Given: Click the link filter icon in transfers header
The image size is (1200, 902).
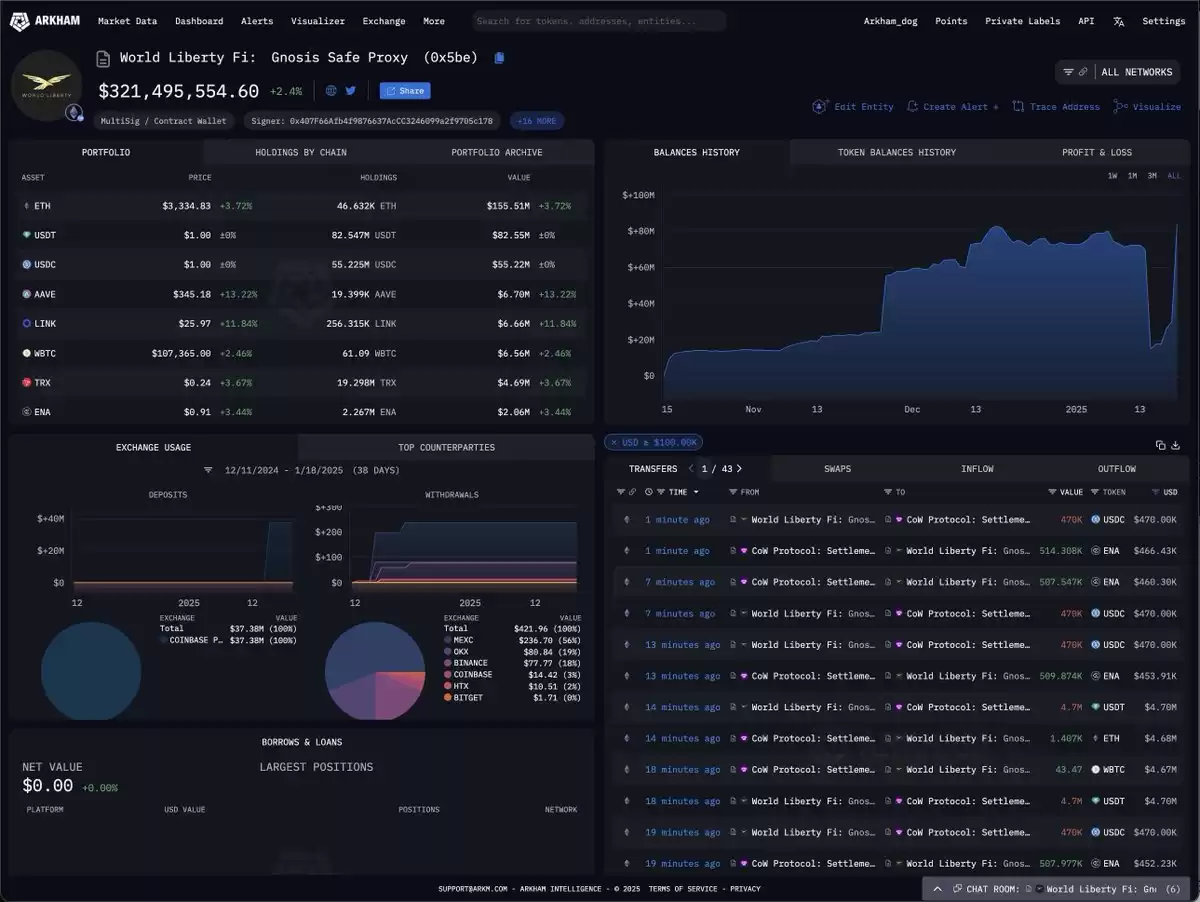Looking at the screenshot, I should [632, 492].
